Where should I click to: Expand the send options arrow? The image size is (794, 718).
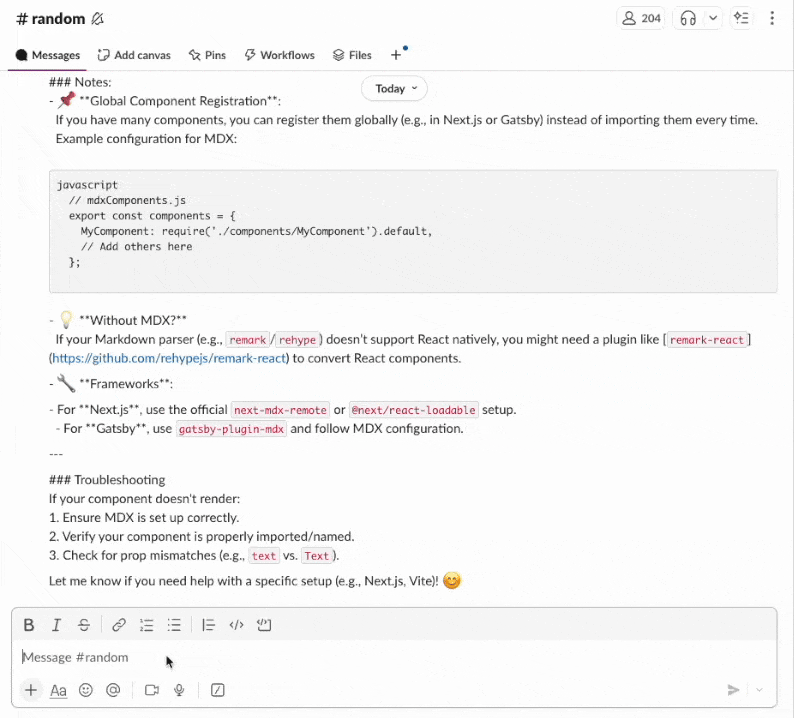click(759, 690)
